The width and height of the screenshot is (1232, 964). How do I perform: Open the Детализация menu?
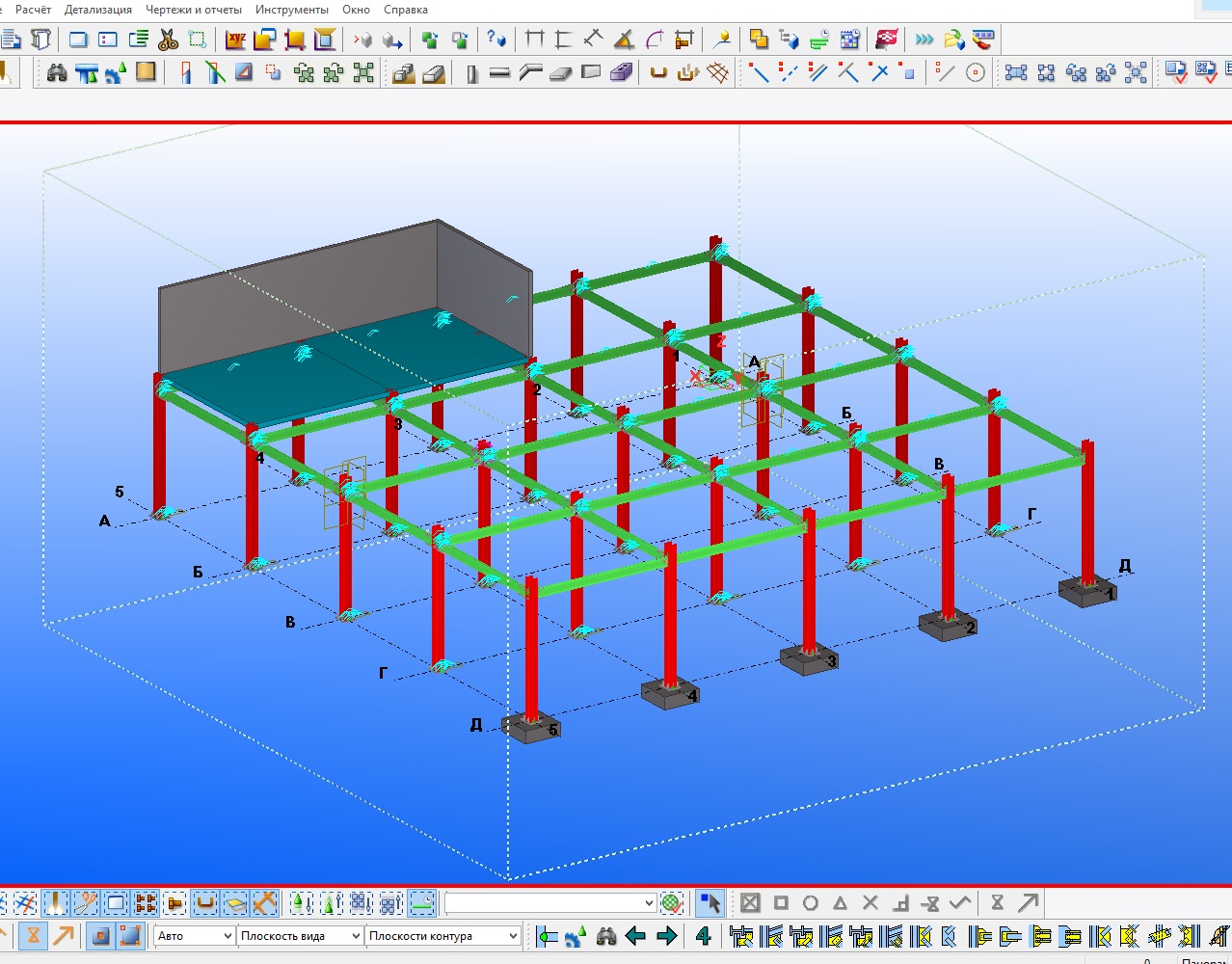(x=97, y=10)
